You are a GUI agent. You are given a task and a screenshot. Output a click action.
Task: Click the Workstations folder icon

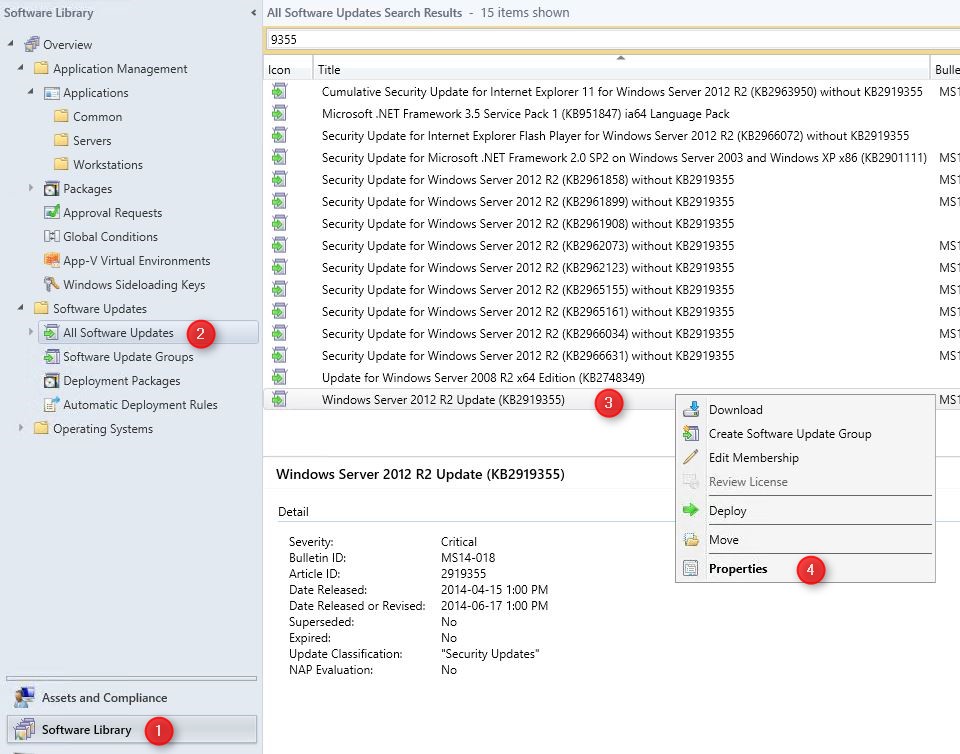(x=61, y=163)
